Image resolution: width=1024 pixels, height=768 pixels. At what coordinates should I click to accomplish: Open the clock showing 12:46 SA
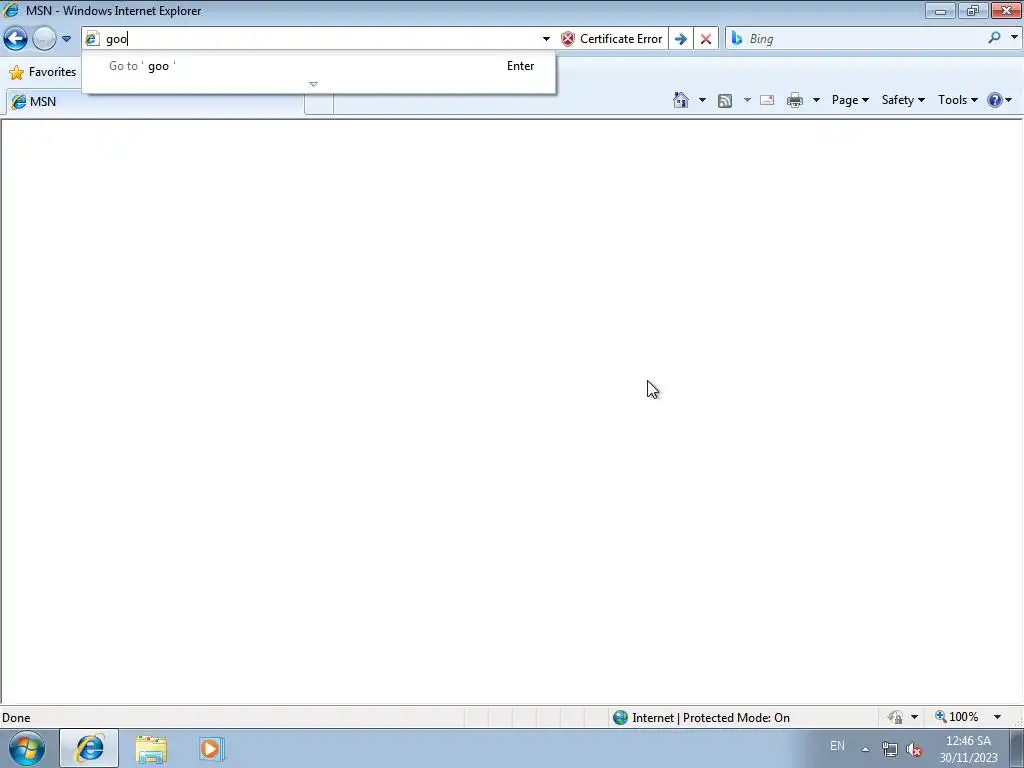(x=968, y=749)
